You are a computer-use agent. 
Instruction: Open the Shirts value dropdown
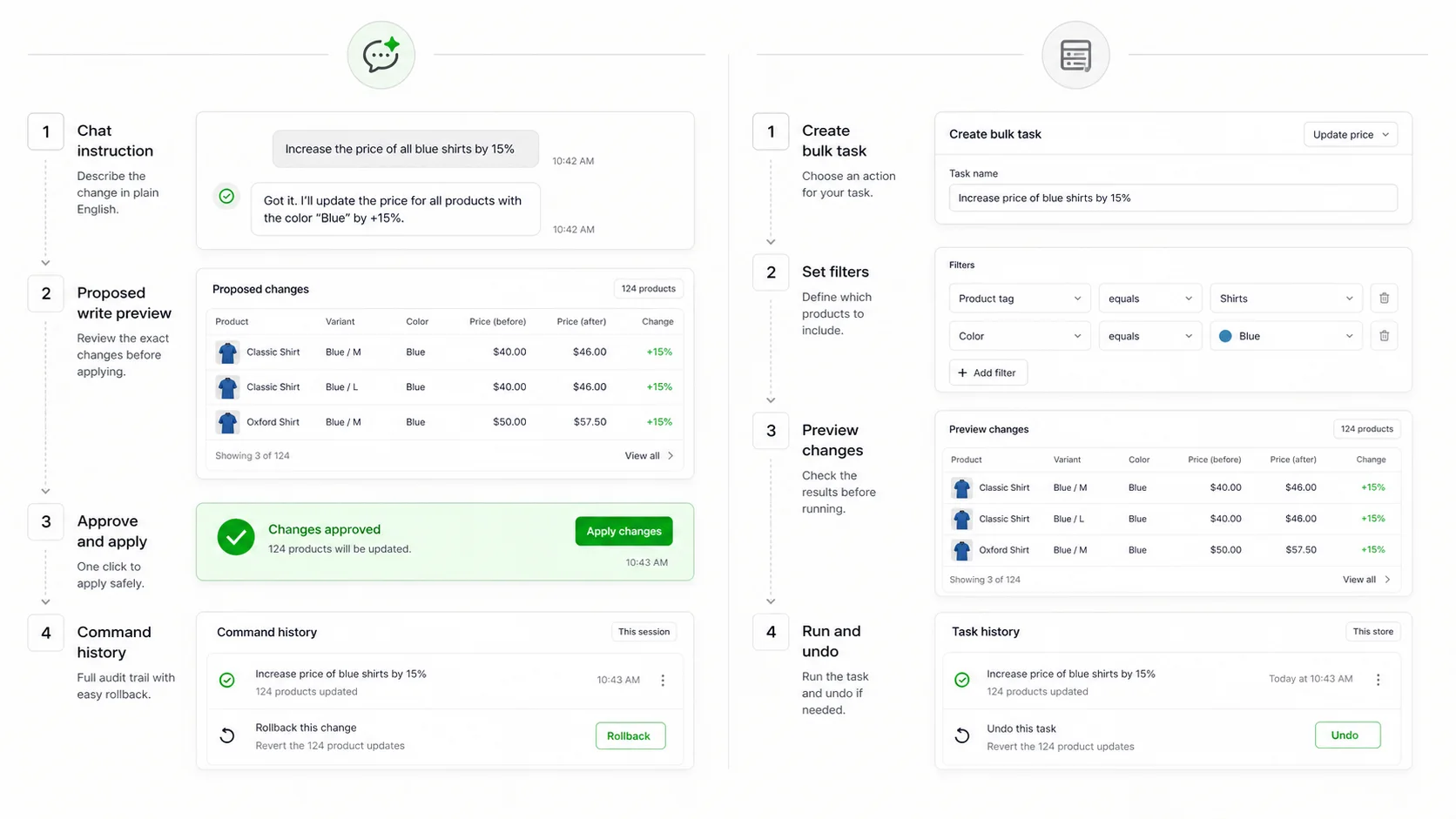1285,299
